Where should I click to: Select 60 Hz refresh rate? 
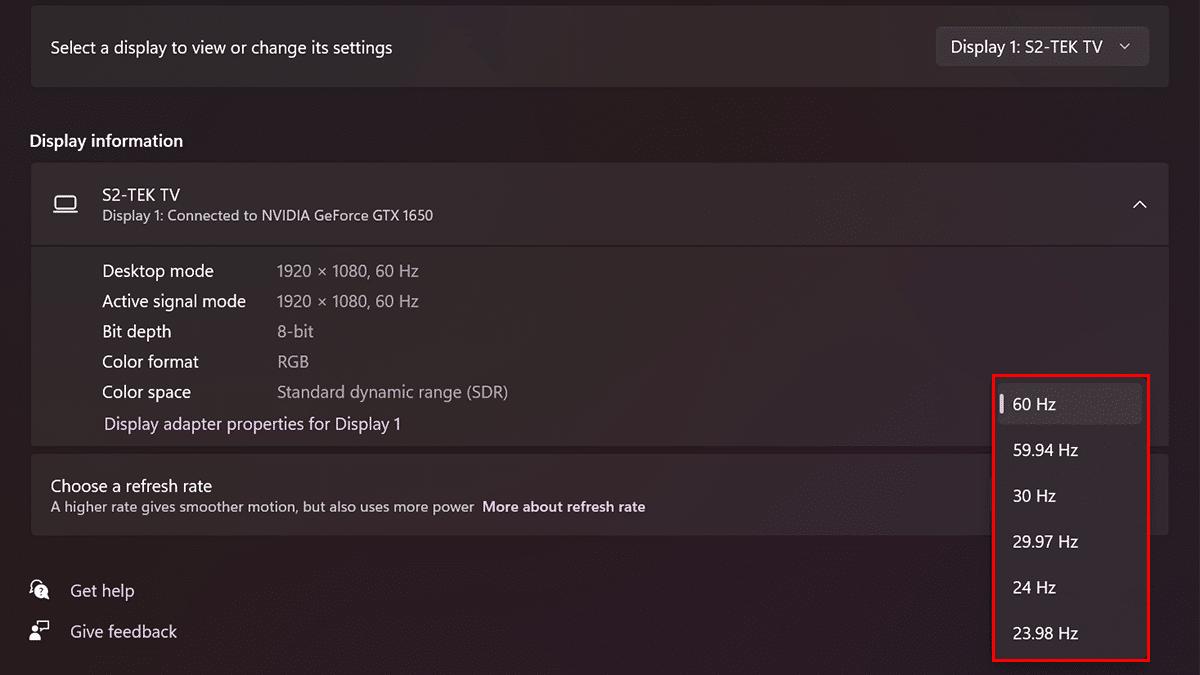pyautogui.click(x=1035, y=404)
